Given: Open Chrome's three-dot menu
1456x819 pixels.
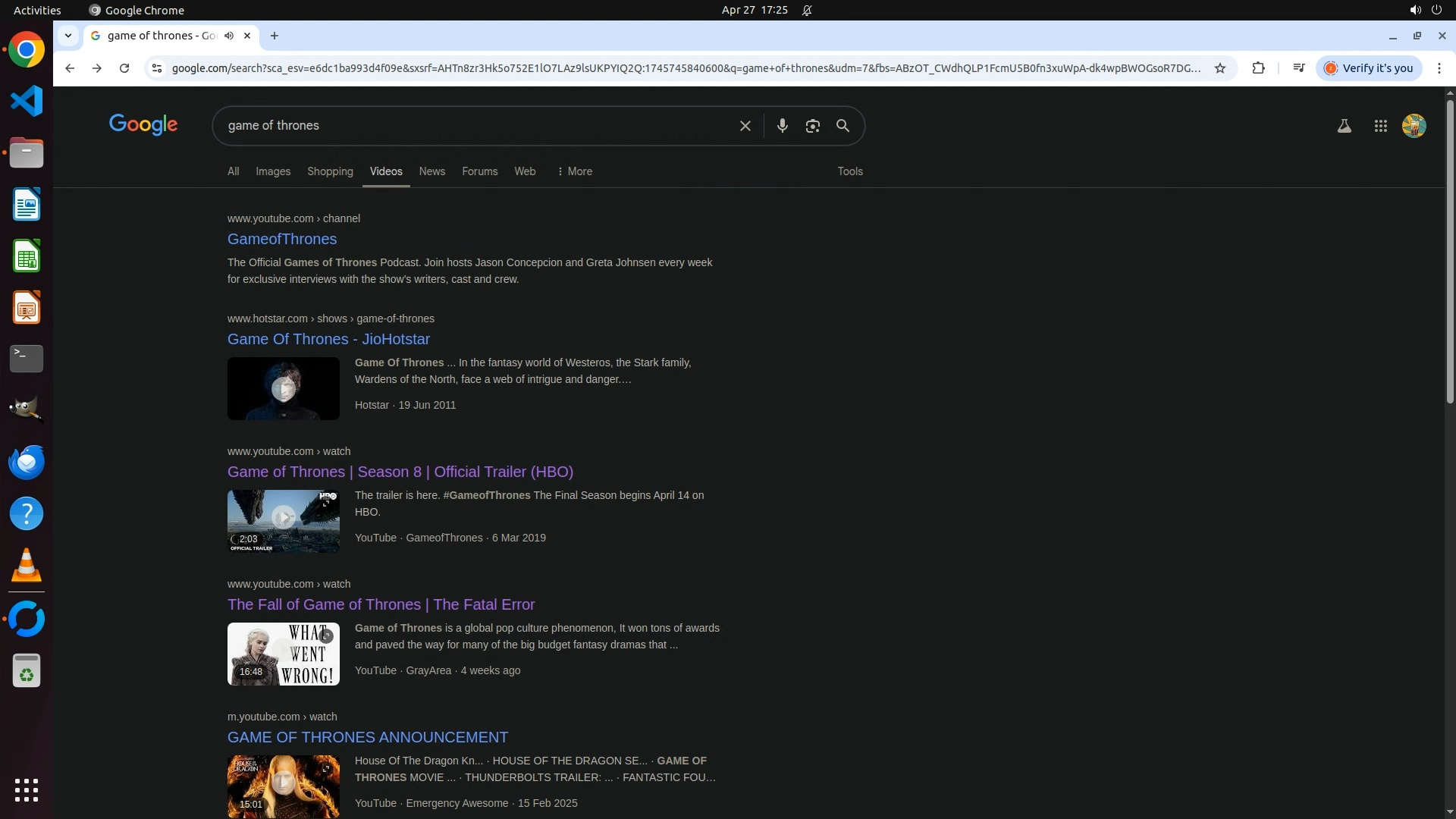Looking at the screenshot, I should tap(1439, 68).
